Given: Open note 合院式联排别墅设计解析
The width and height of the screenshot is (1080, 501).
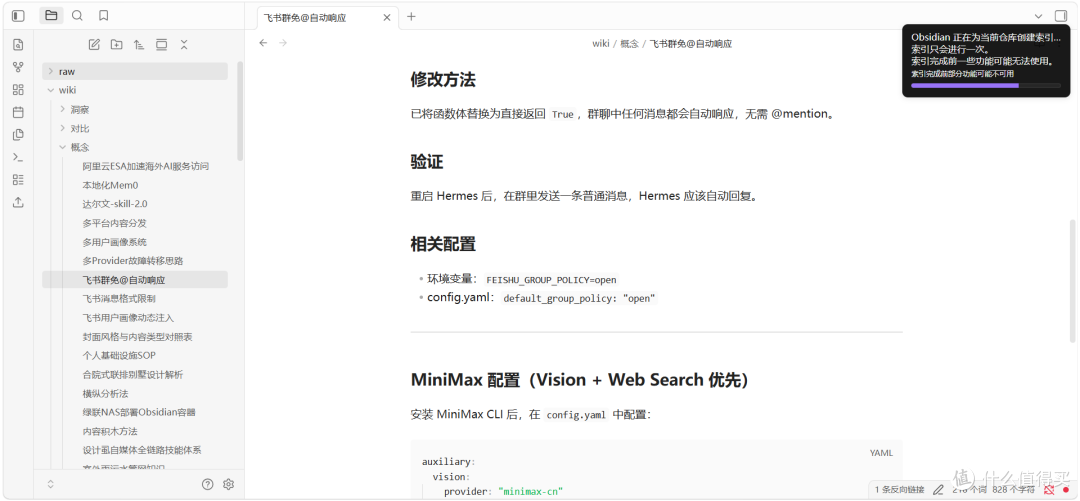Looking at the screenshot, I should (132, 375).
